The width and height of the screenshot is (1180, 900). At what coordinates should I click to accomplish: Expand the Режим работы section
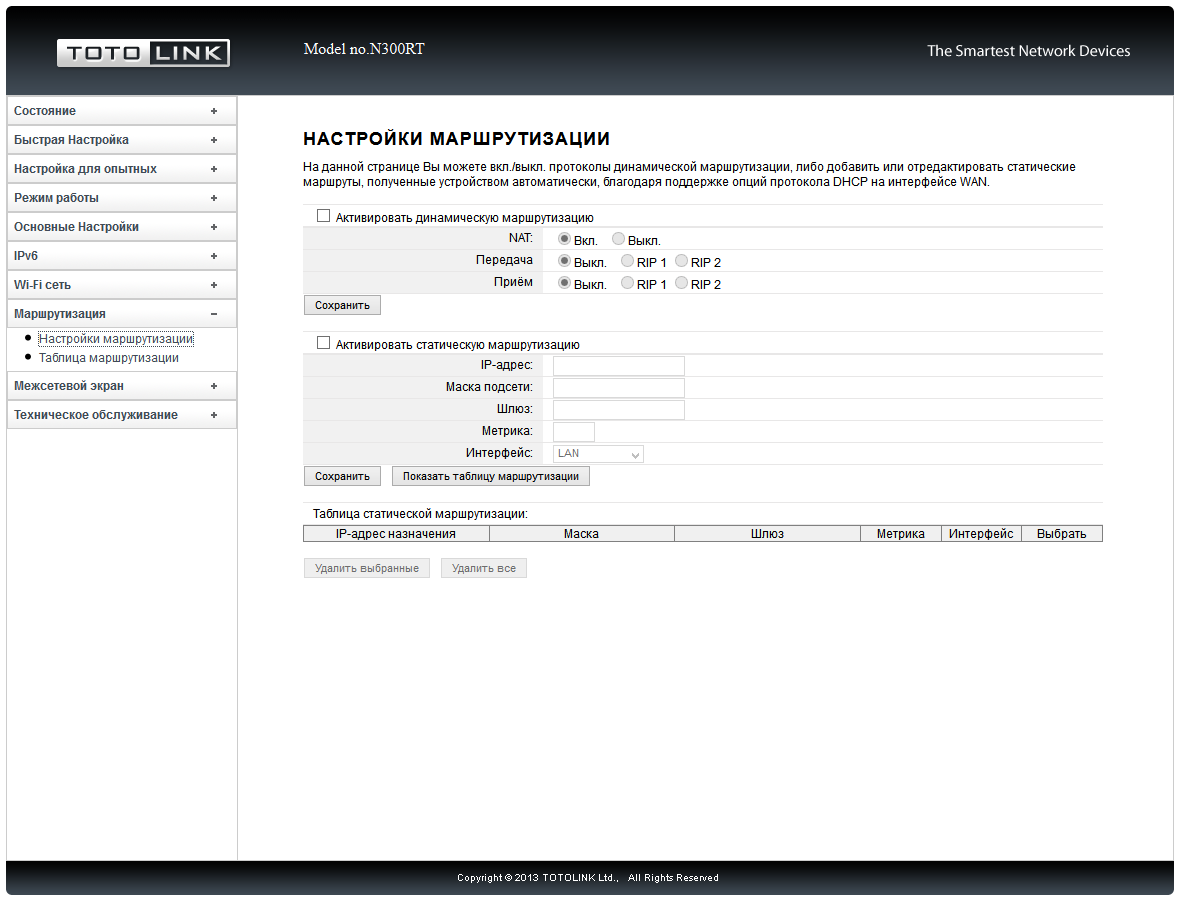pos(121,198)
